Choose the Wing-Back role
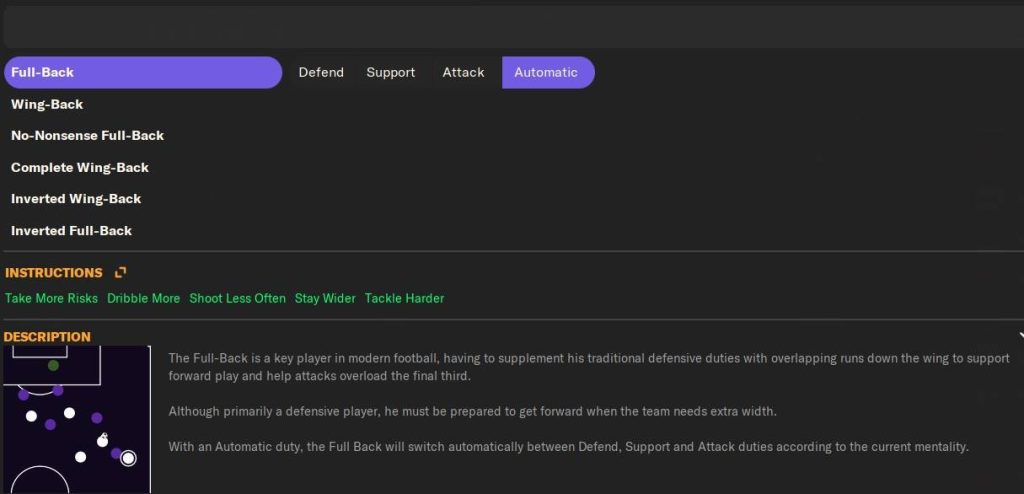Viewport: 1024px width, 494px height. coord(47,104)
